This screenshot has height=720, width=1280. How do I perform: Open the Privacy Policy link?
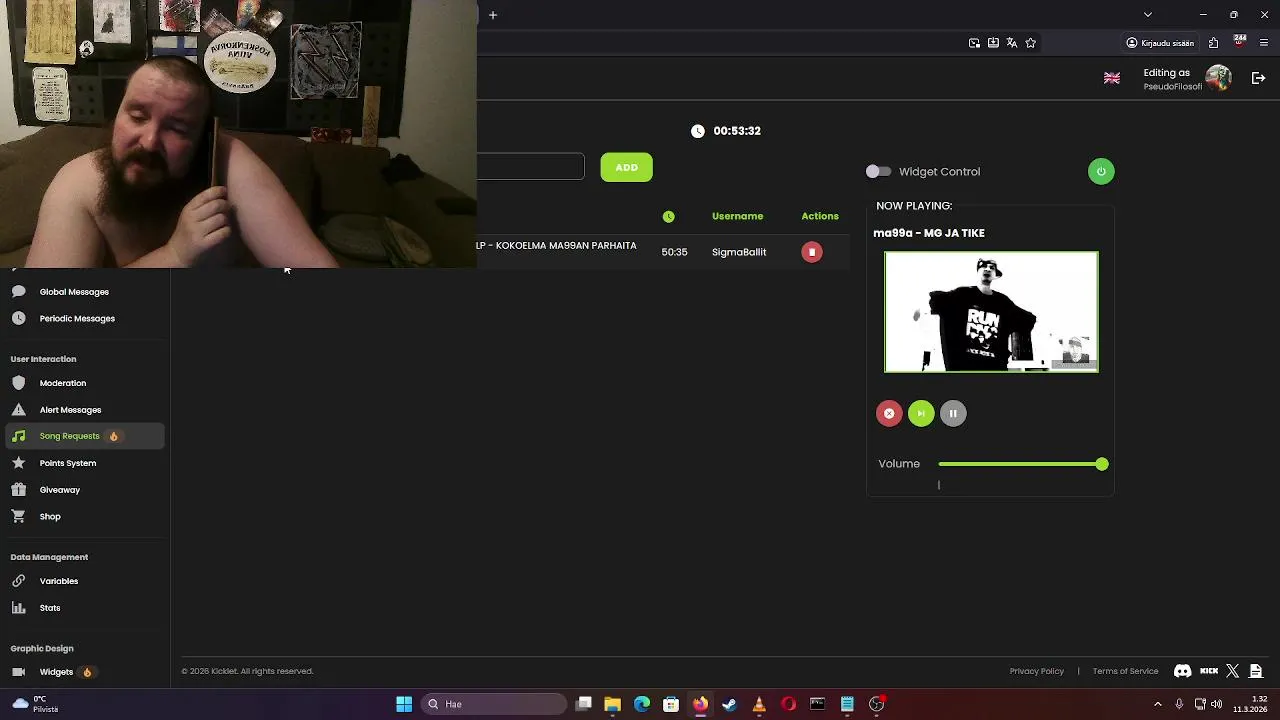point(1037,671)
